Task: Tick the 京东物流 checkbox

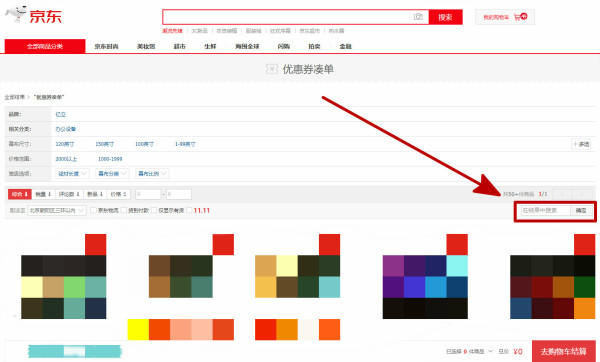Action: coord(93,210)
